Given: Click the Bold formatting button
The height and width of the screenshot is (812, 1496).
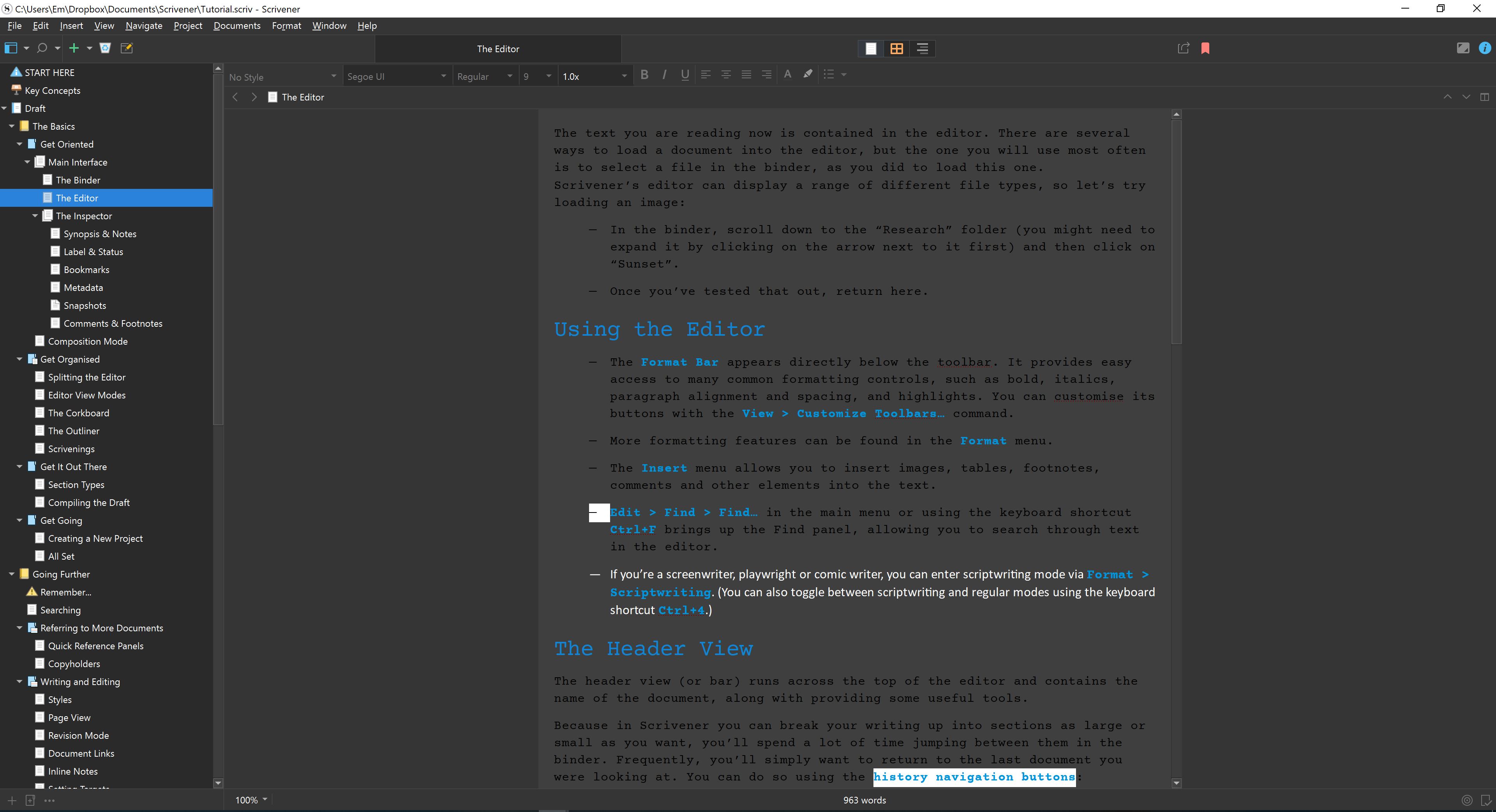Looking at the screenshot, I should pos(644,74).
